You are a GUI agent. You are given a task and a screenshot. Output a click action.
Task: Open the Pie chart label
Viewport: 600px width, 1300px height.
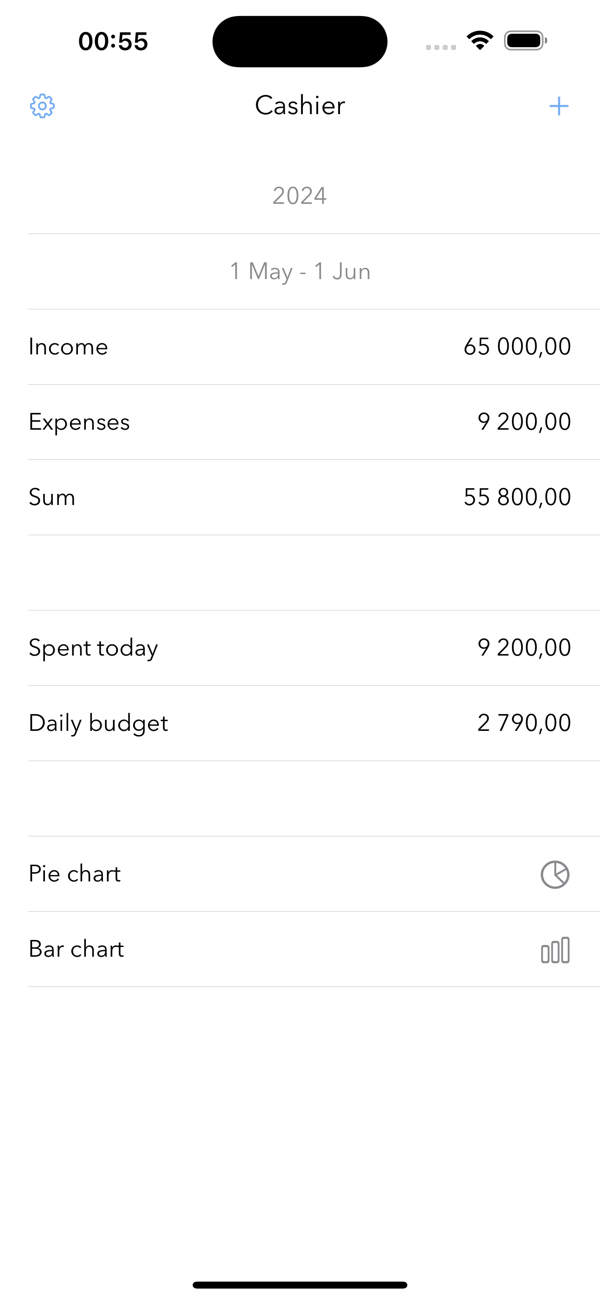pyautogui.click(x=75, y=874)
